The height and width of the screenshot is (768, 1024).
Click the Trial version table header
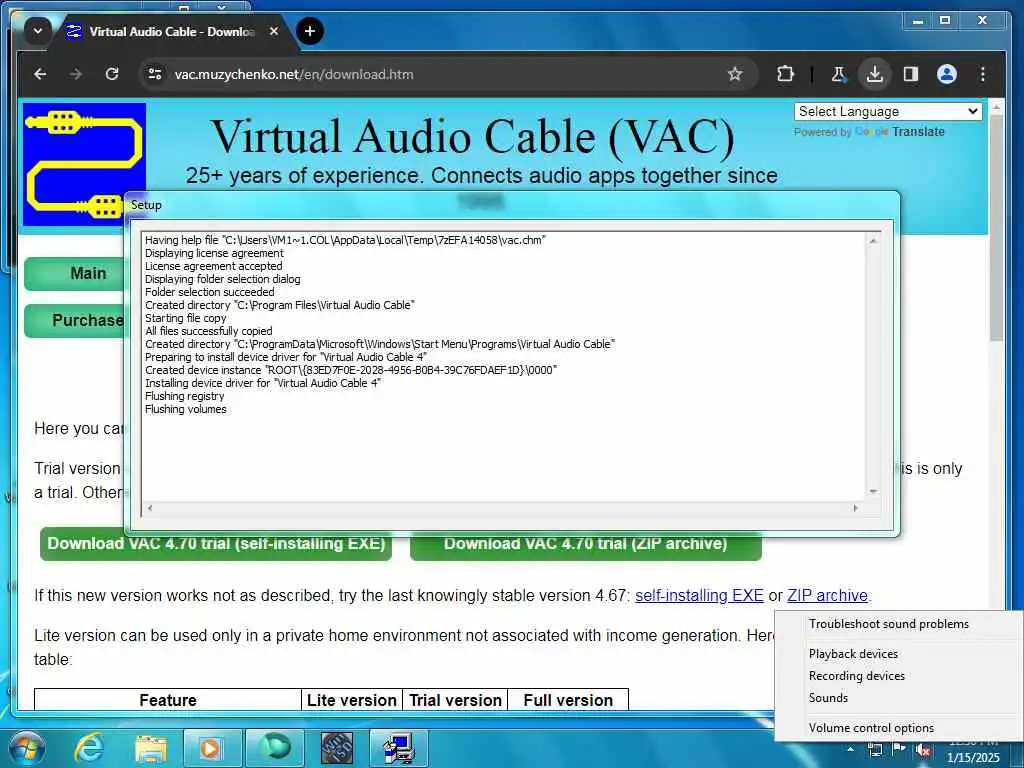pos(455,699)
